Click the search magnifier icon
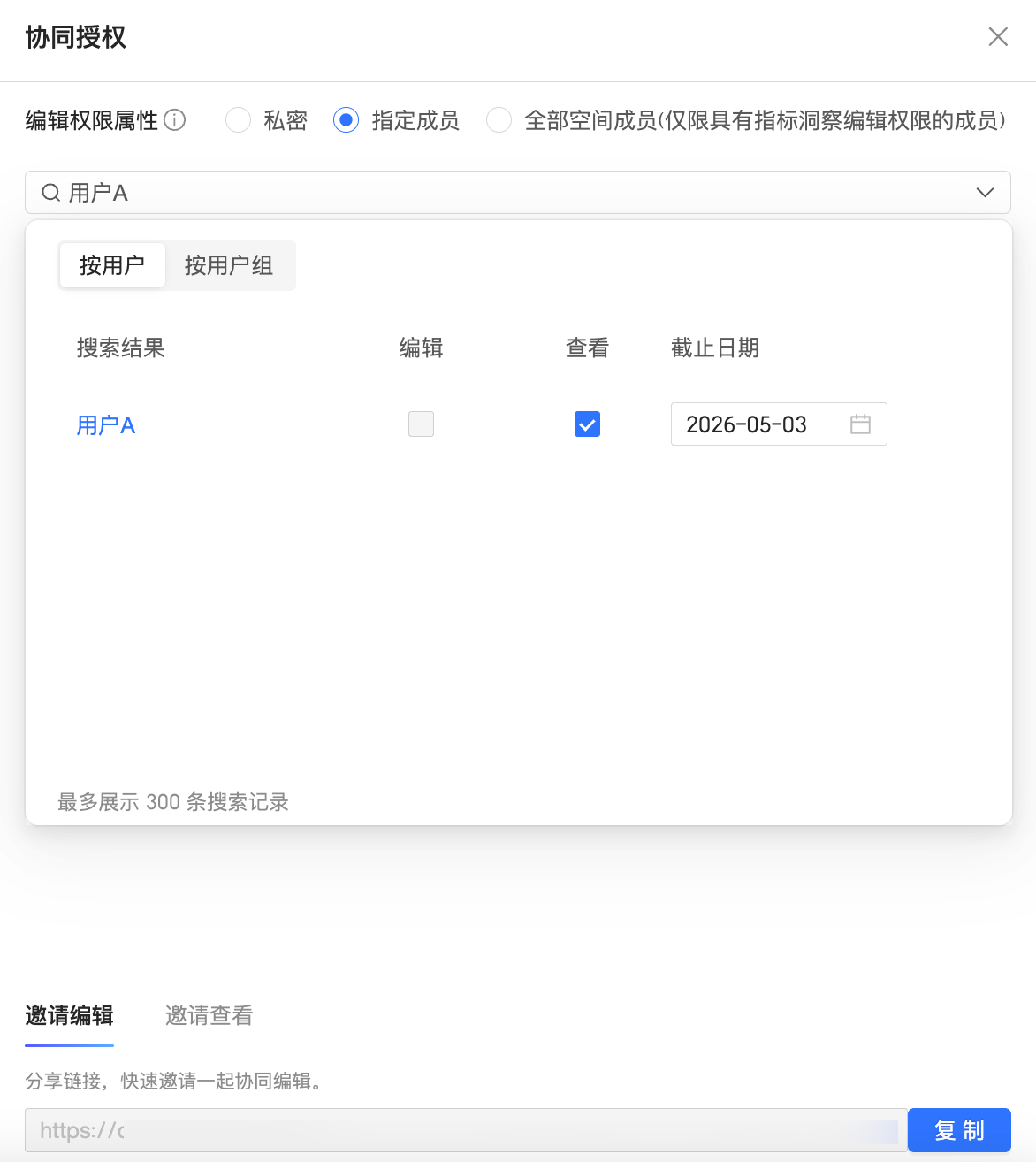Screen dimensions: 1036x1162 coord(50,192)
